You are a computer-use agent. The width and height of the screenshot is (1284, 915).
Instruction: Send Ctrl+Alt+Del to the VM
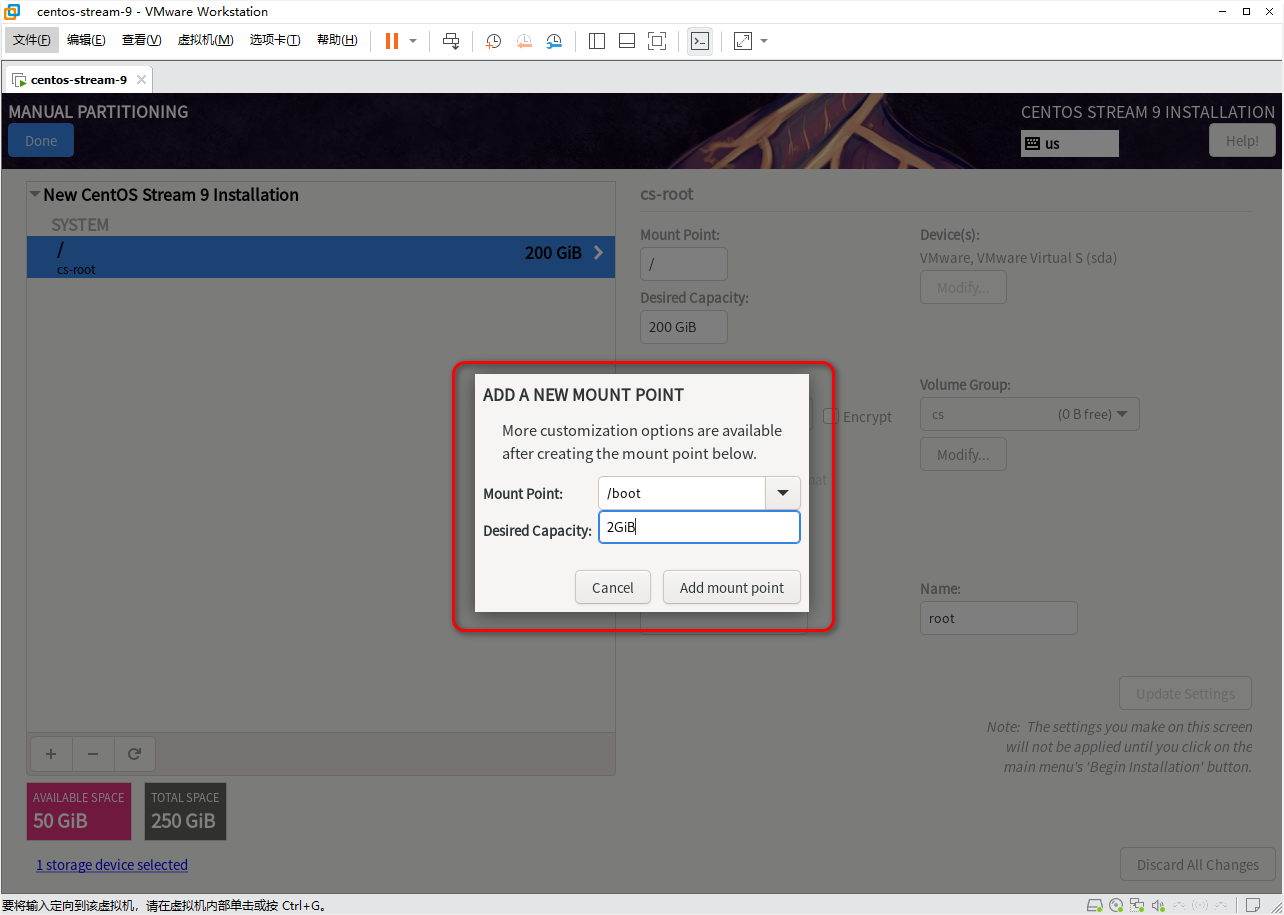(451, 41)
